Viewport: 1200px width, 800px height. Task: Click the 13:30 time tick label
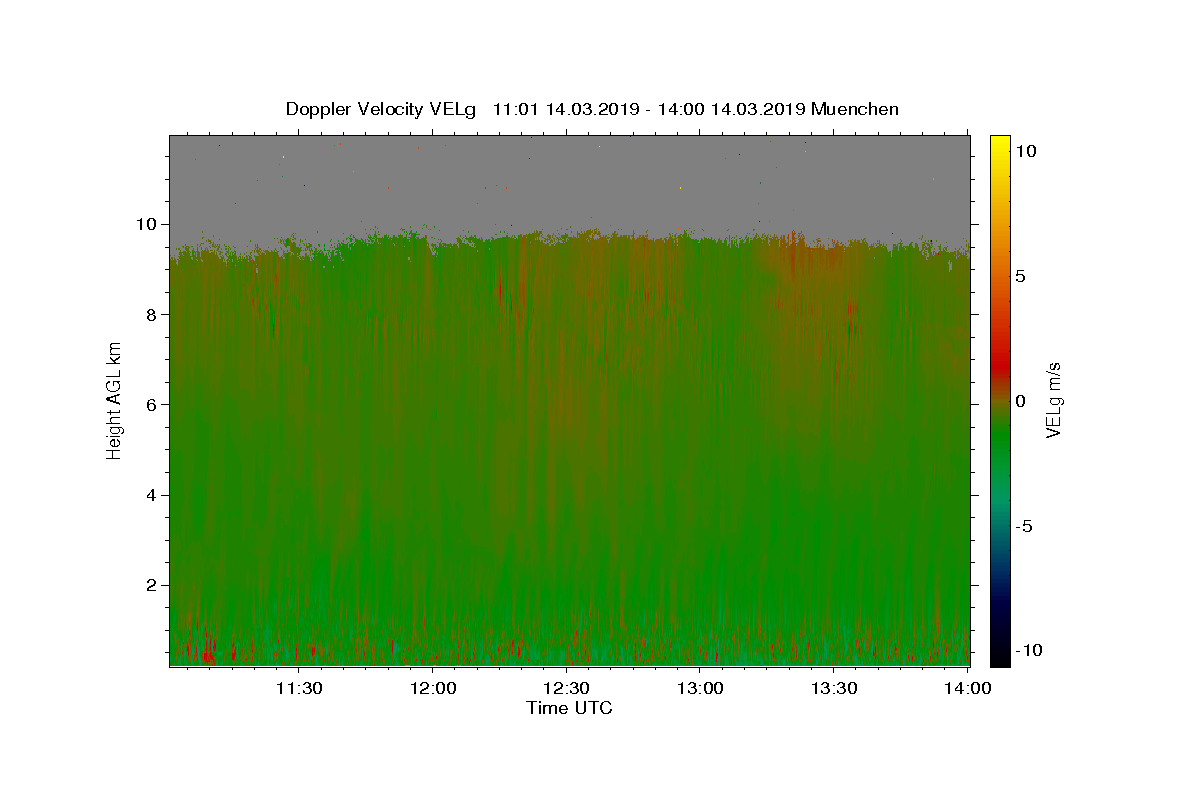835,688
